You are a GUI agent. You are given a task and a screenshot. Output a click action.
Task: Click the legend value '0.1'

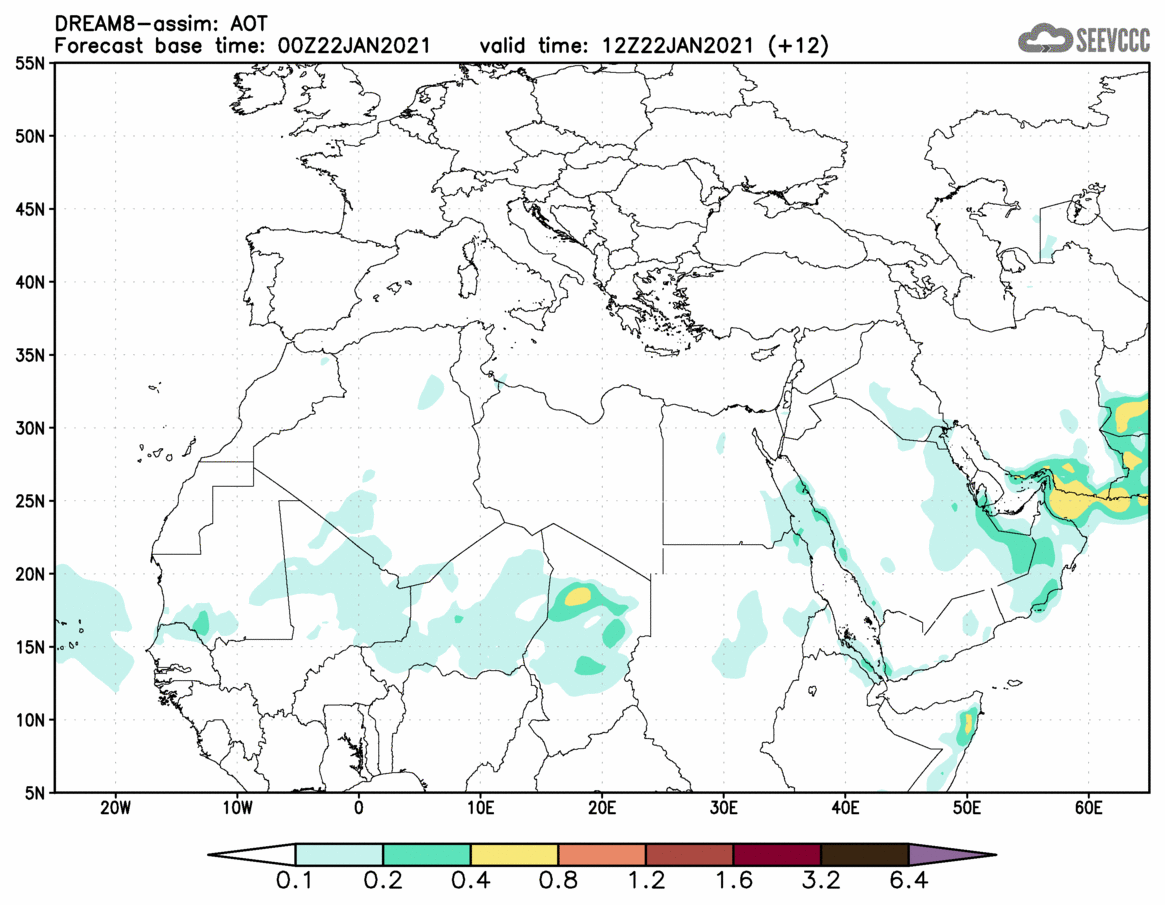coord(295,881)
